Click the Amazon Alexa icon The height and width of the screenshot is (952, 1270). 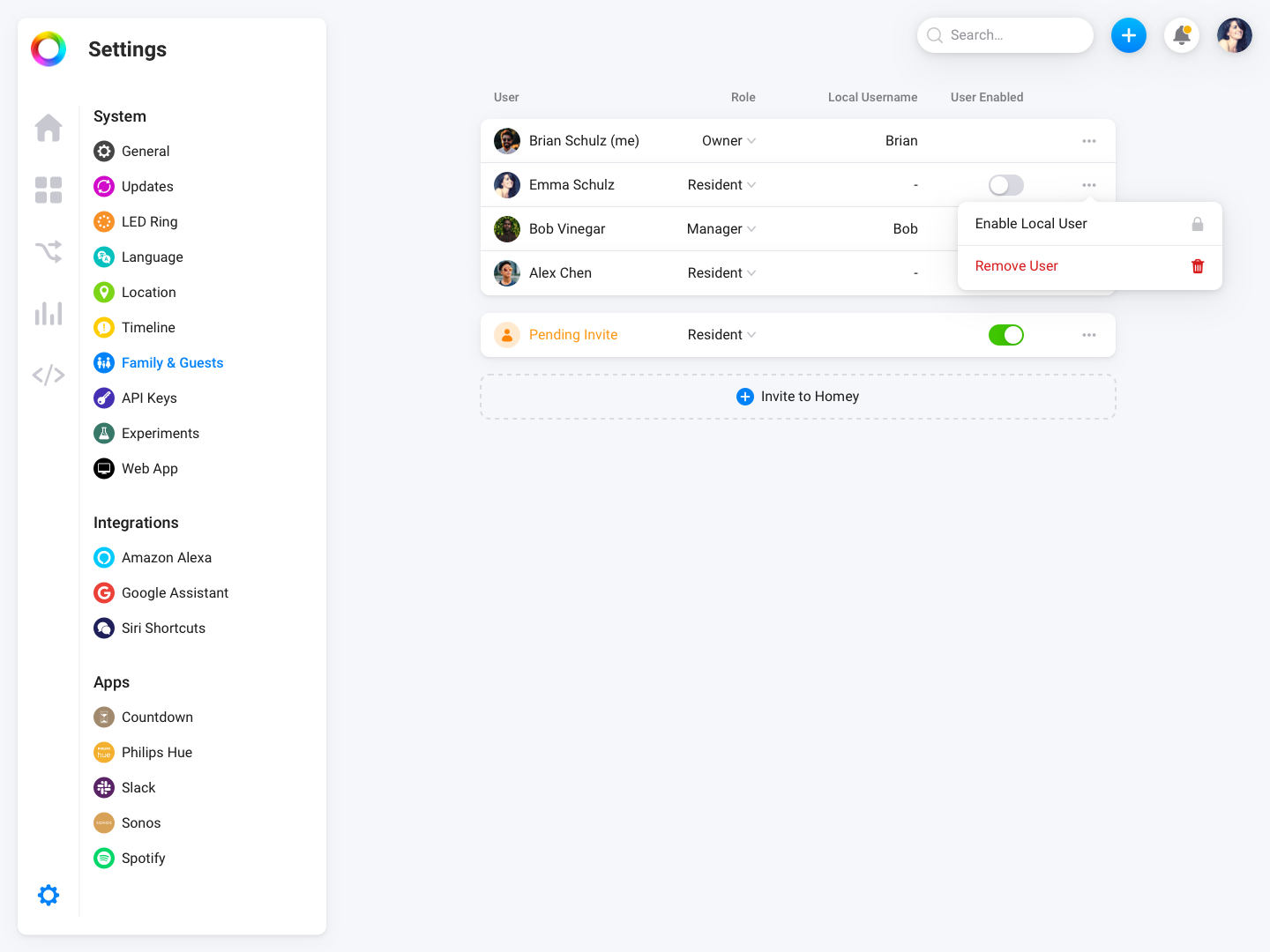104,557
